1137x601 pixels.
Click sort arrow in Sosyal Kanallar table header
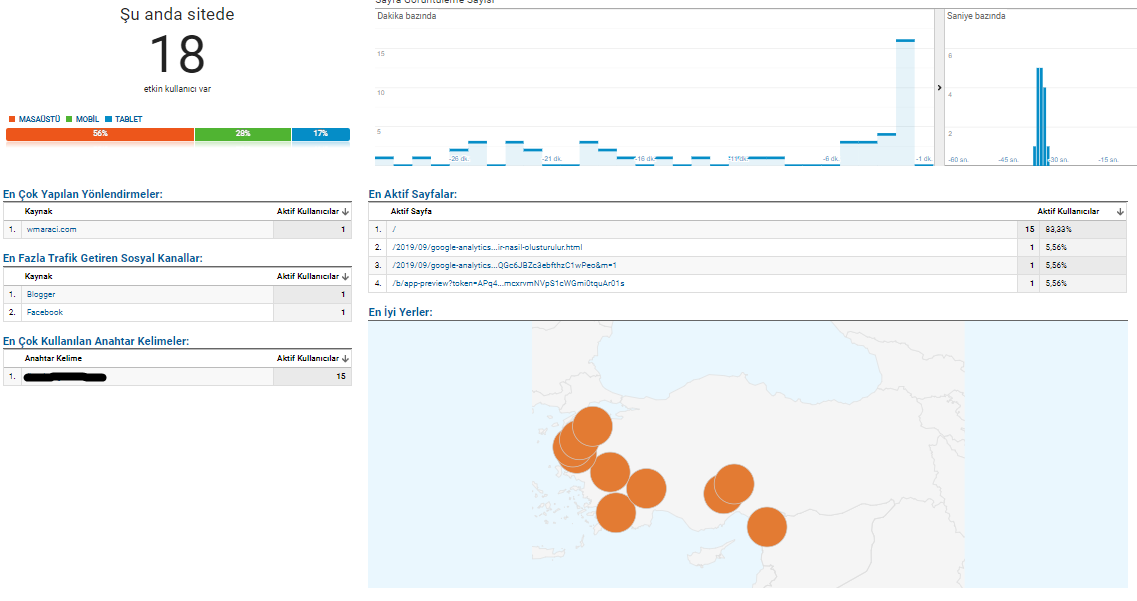click(345, 276)
